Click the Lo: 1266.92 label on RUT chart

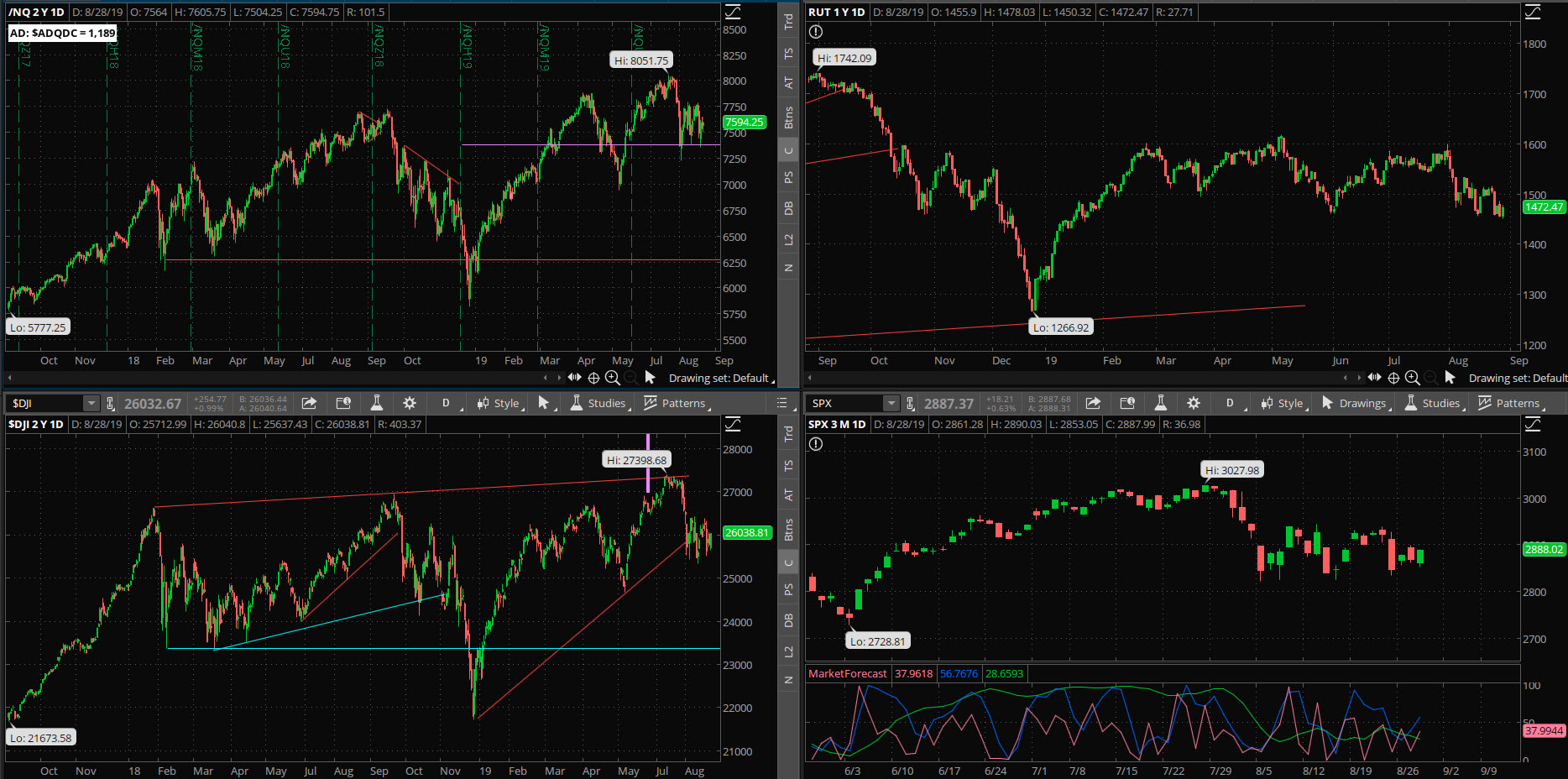tap(1061, 327)
